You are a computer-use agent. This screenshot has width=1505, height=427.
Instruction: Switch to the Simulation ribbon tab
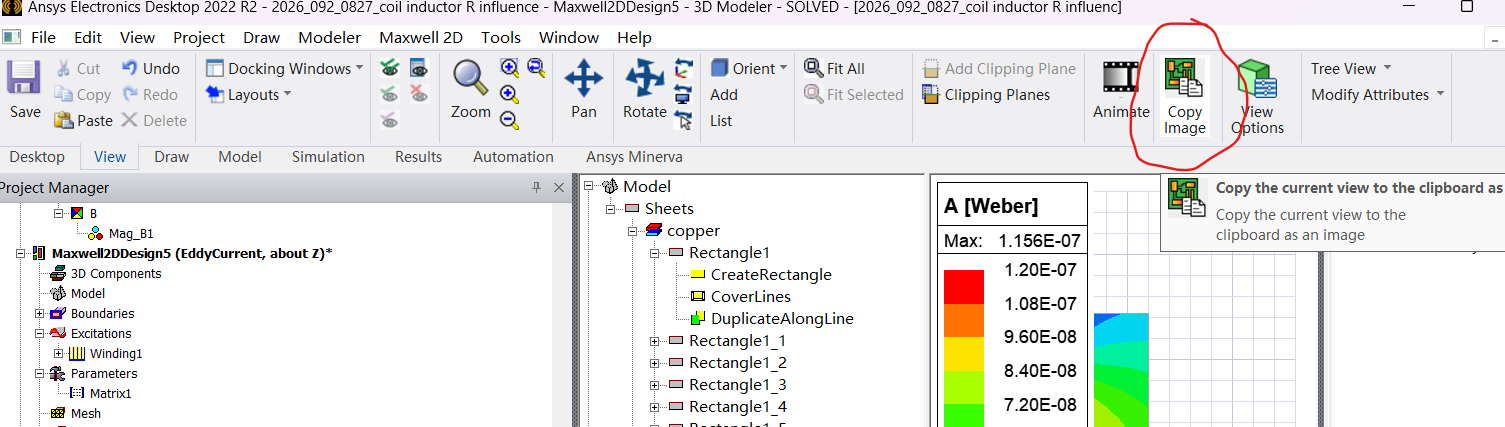328,157
